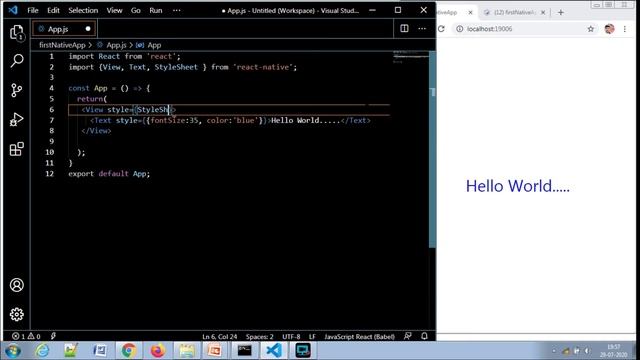The image size is (640, 360).
Task: Bookmark this page with star icon
Action: [591, 29]
